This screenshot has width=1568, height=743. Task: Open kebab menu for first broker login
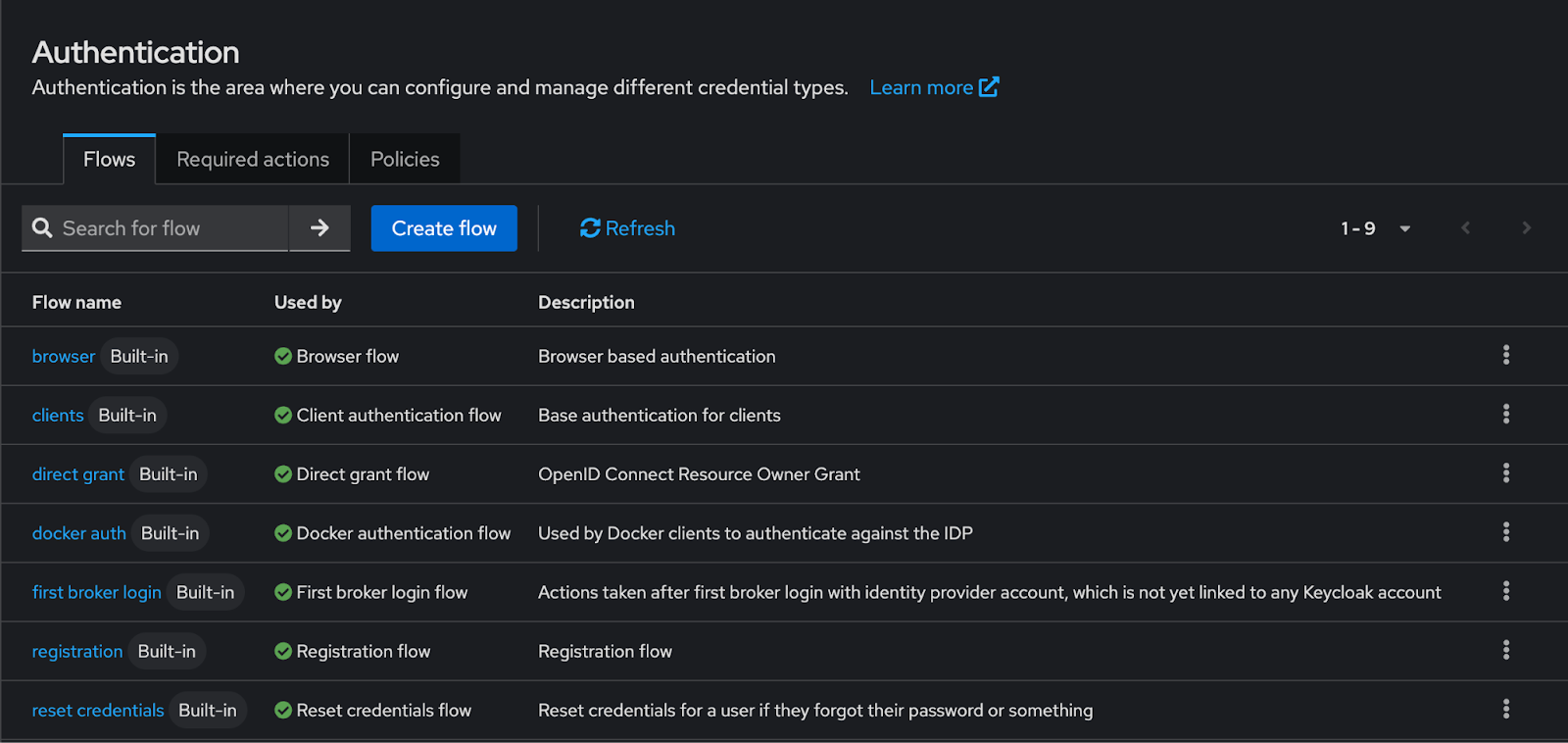point(1505,591)
